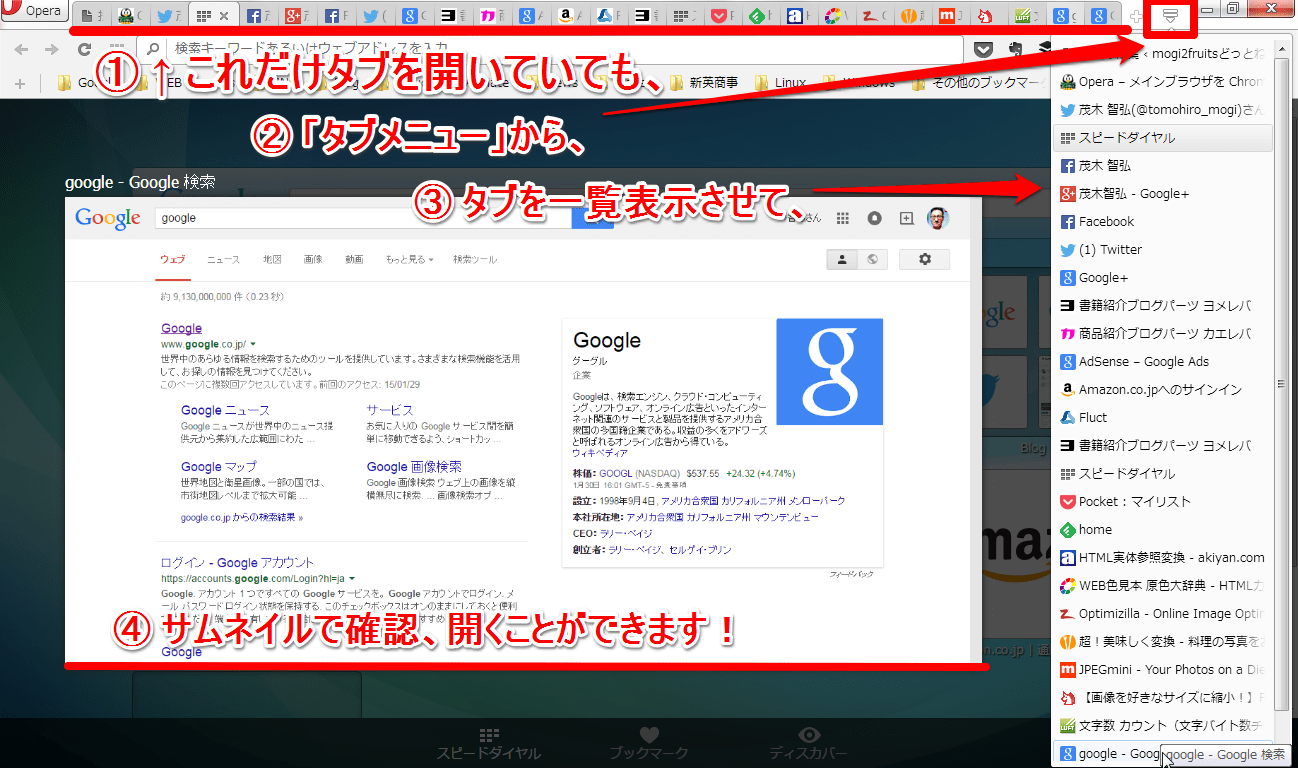Select 'Opera – メインブラウザを' in tab list
This screenshot has width=1298, height=768.
1163,82
